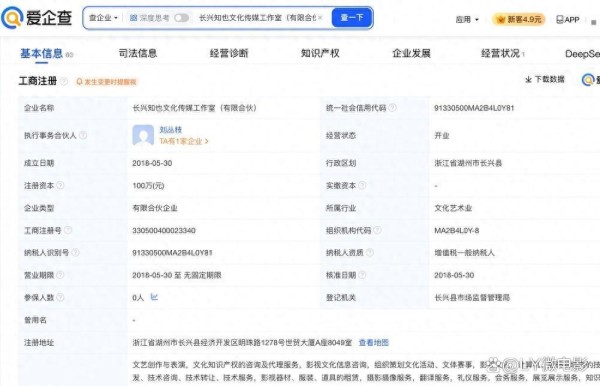Click the 爱企查 logo
Image resolution: width=600 pixels, height=386 pixels.
(x=37, y=18)
